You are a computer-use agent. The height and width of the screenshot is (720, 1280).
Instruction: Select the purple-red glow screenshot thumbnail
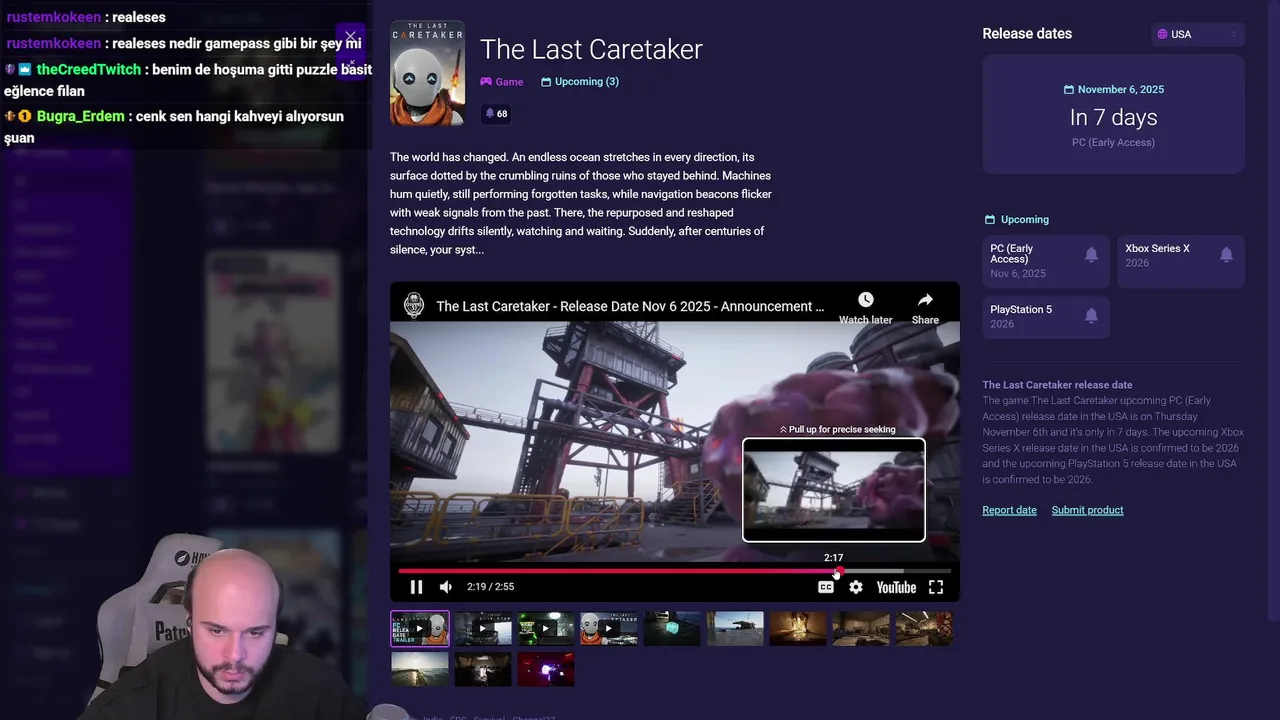pos(546,669)
